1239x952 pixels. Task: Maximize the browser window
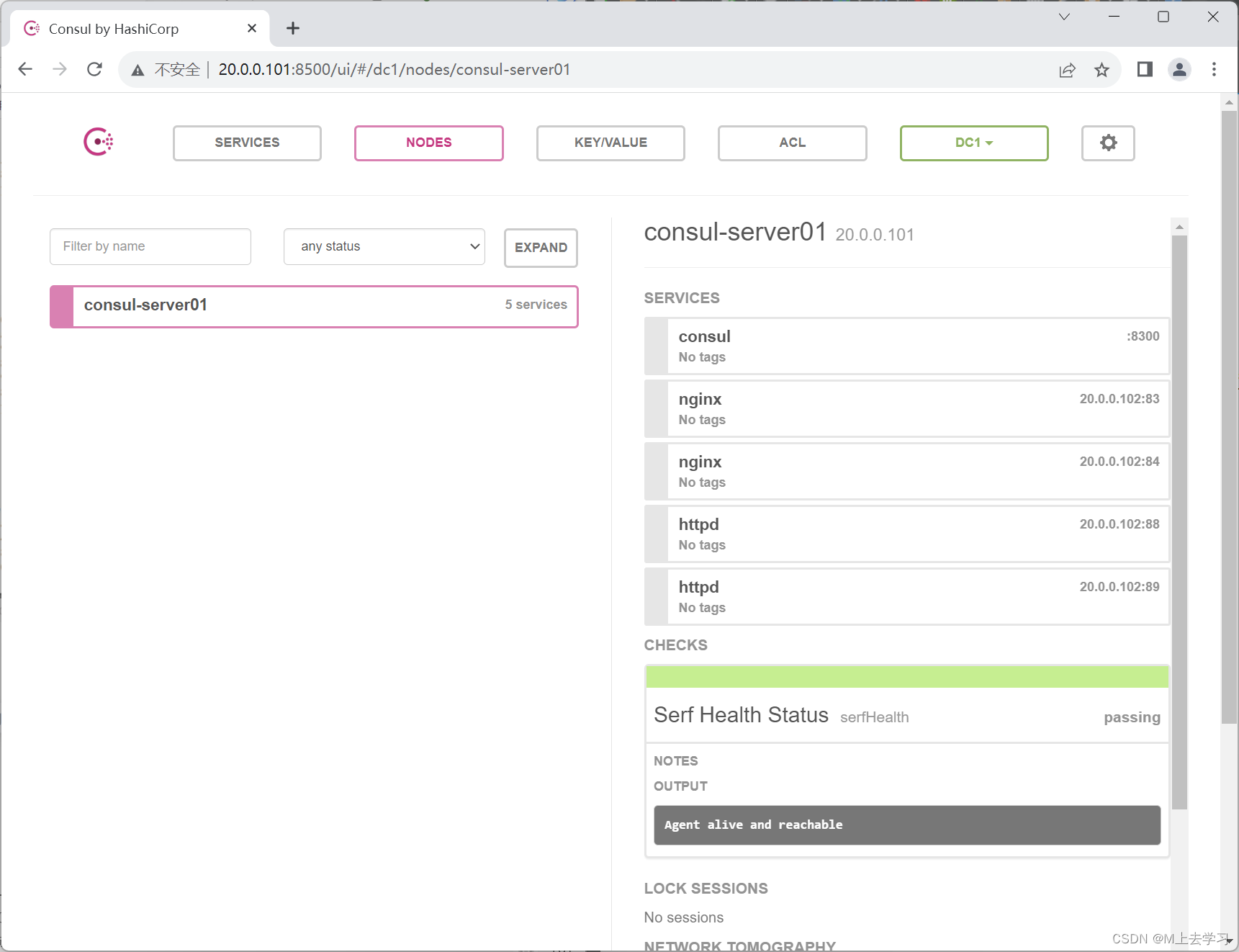1163,17
